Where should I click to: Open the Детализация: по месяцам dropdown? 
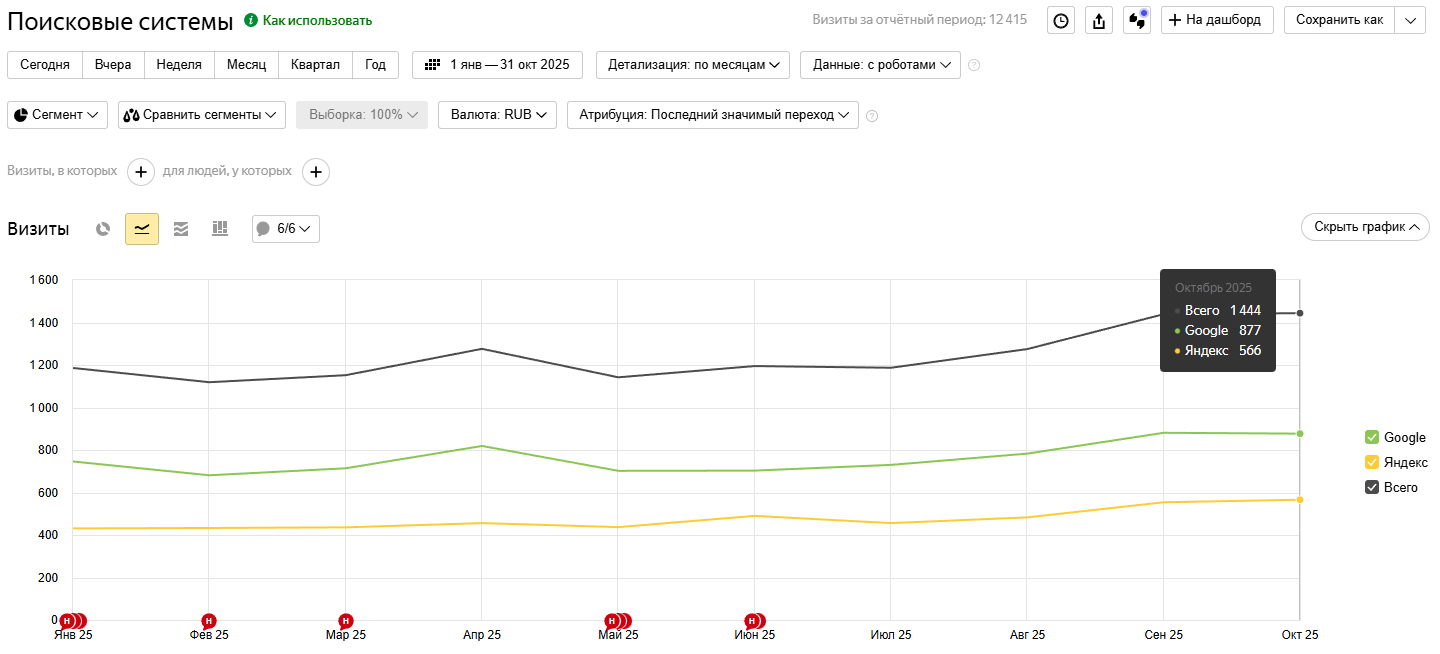(693, 65)
